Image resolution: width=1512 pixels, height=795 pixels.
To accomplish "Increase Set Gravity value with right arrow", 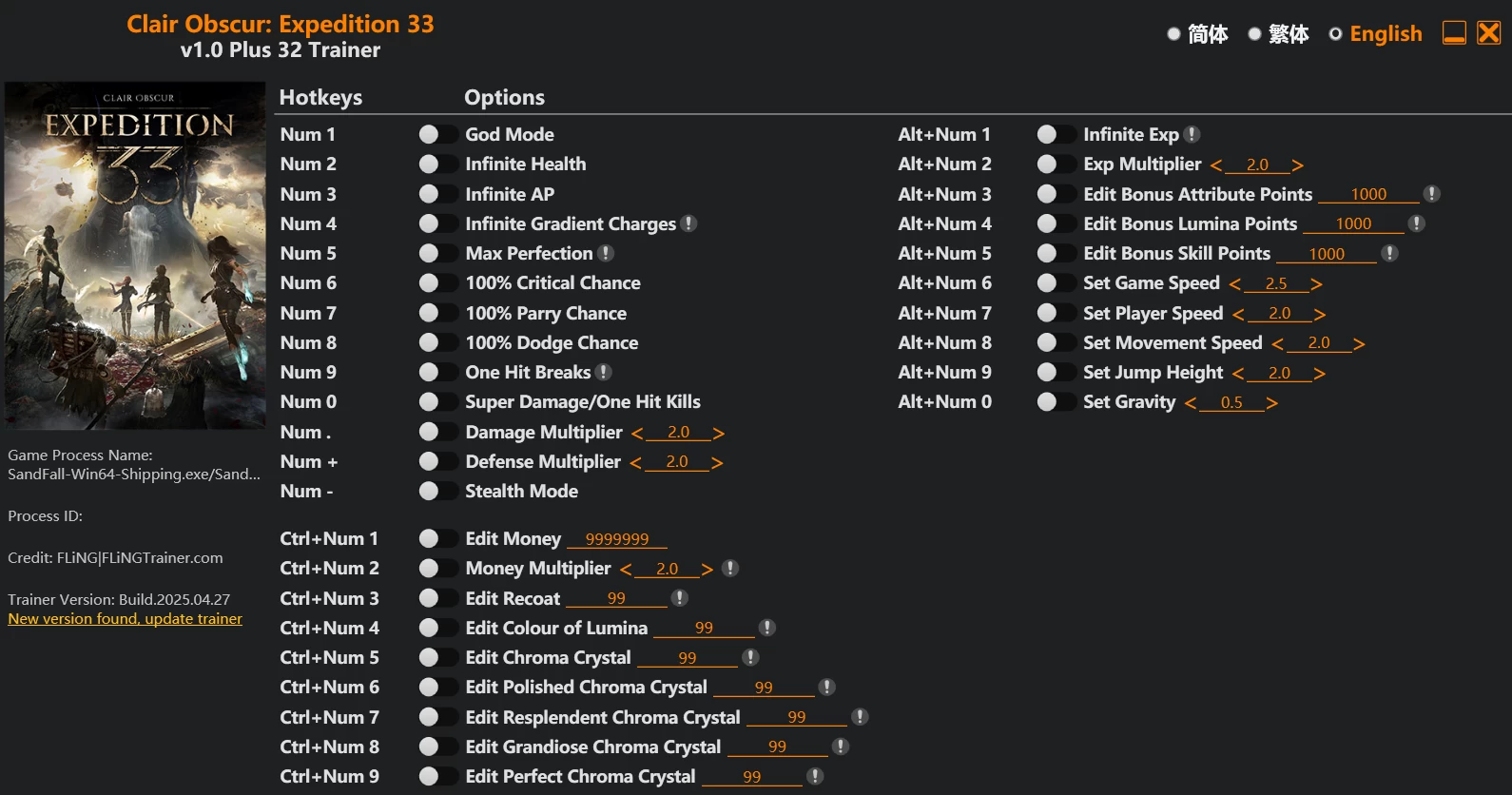I will (x=1272, y=403).
